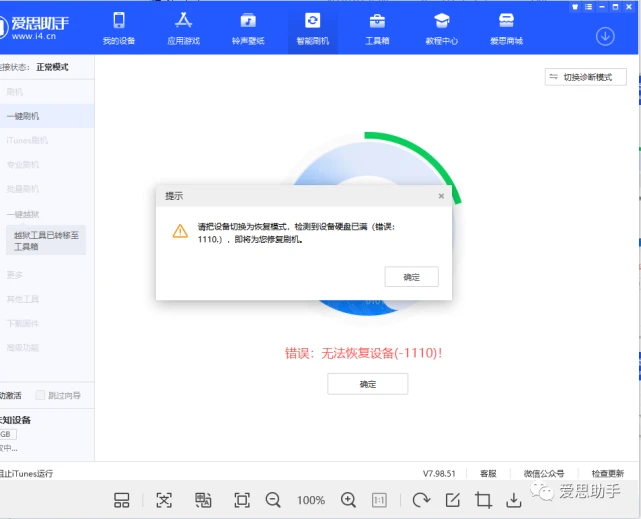Open 微信公众号 link in status bar
Viewport: 641px width, 519px height.
(544, 473)
